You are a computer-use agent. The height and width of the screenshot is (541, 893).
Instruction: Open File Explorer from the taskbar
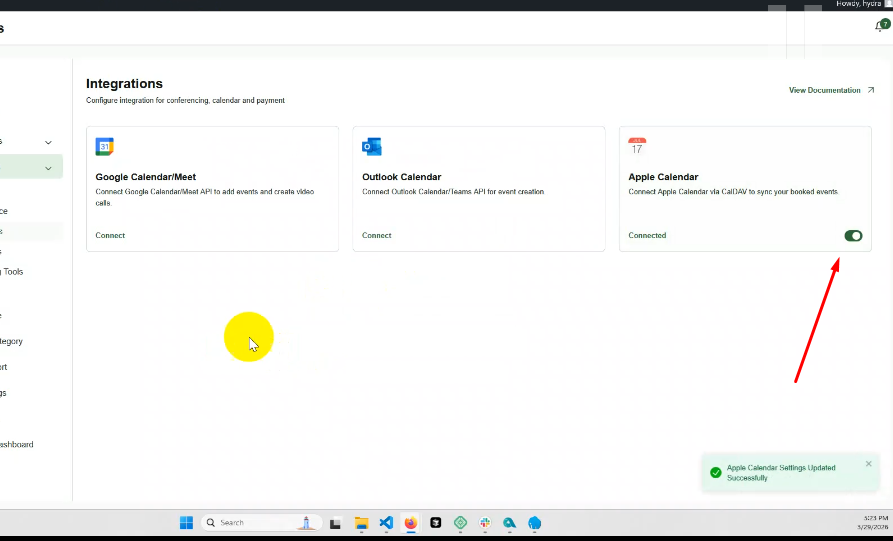(361, 523)
